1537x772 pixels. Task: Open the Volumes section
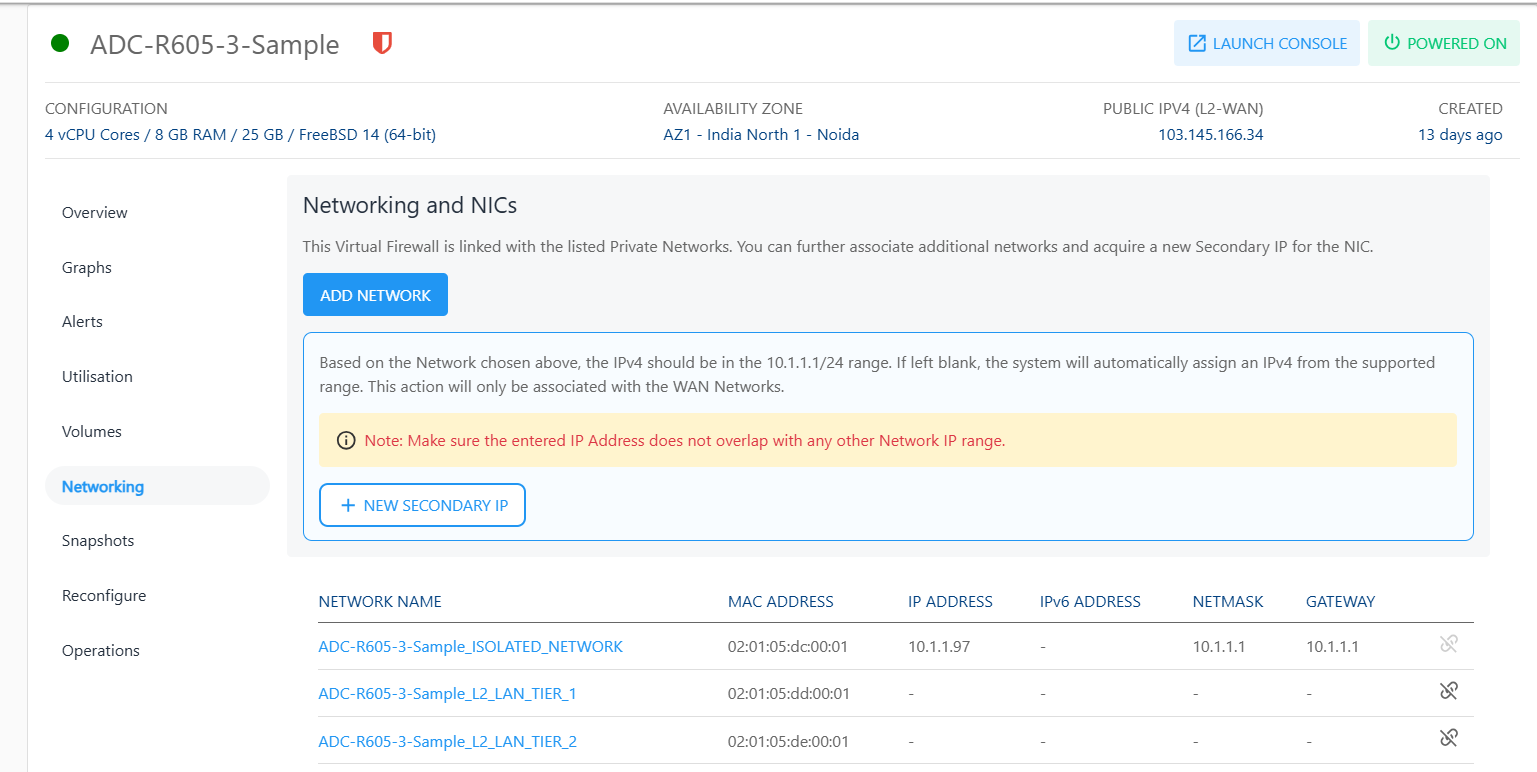click(92, 432)
